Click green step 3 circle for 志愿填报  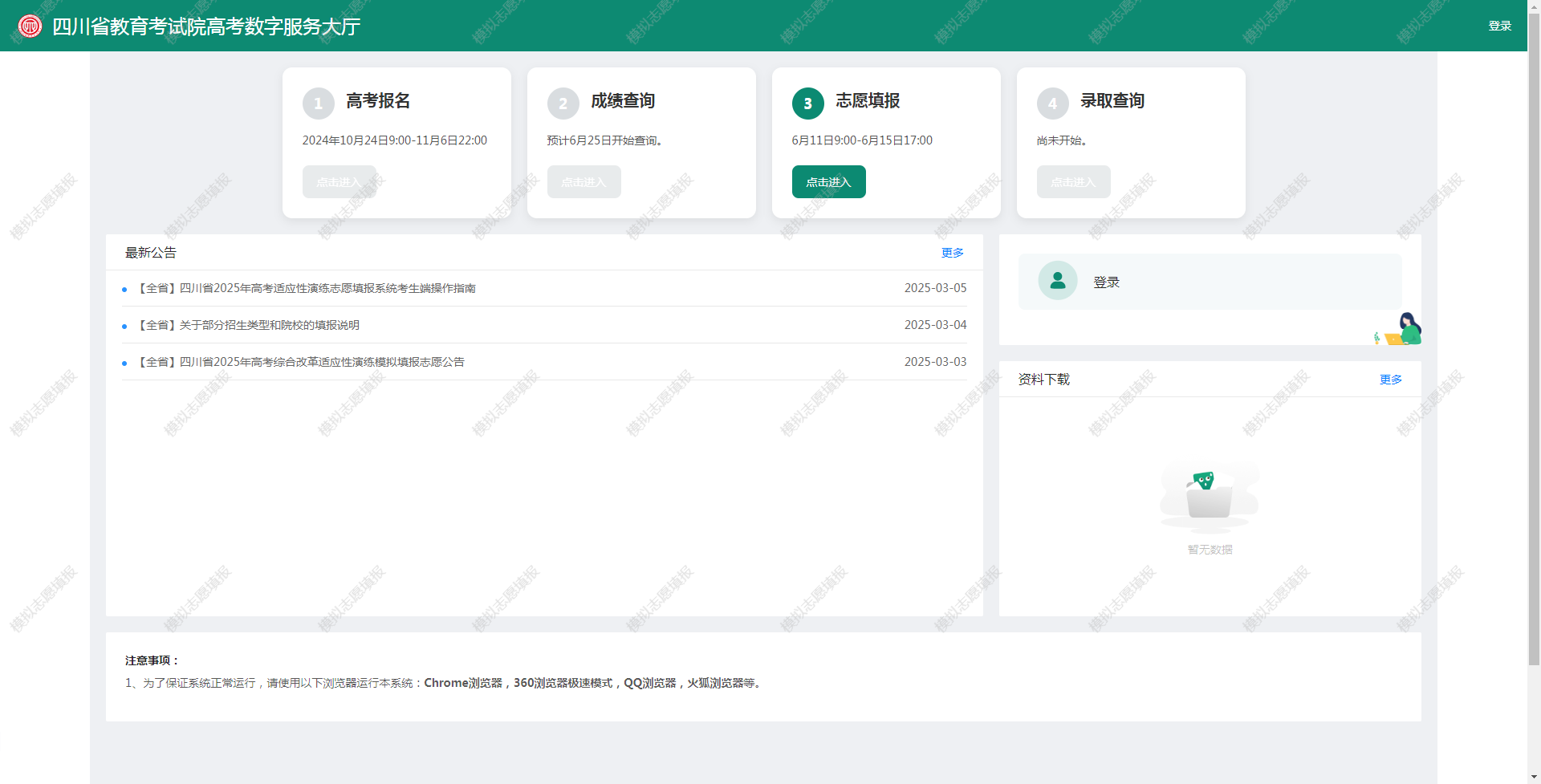(x=807, y=104)
